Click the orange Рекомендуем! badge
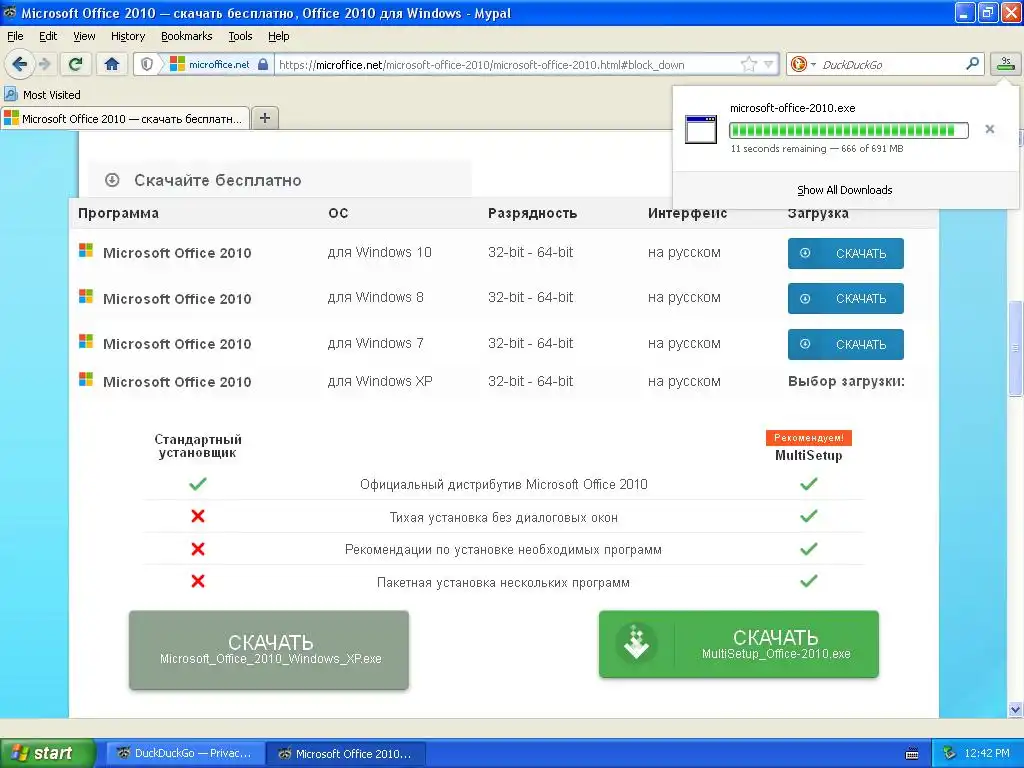 pos(808,438)
